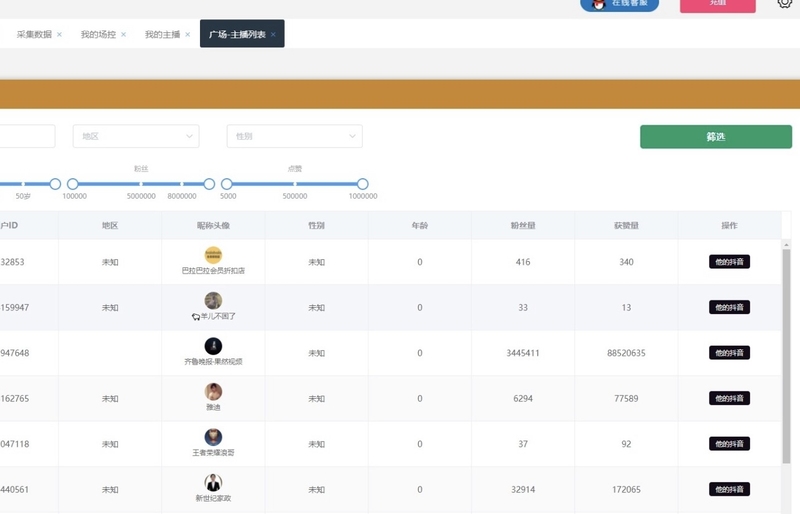The image size is (800, 514).
Task: Click the table's vertical scrollbar
Action: pyautogui.click(x=786, y=350)
